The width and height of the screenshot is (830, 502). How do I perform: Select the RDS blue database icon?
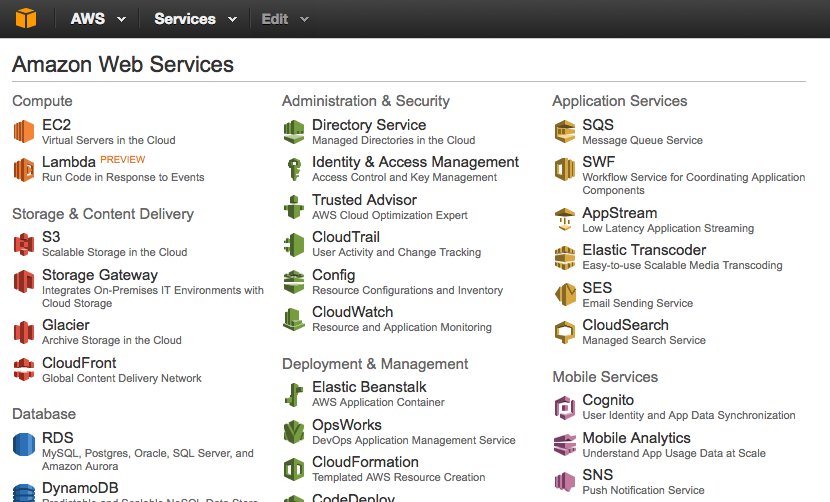click(24, 444)
